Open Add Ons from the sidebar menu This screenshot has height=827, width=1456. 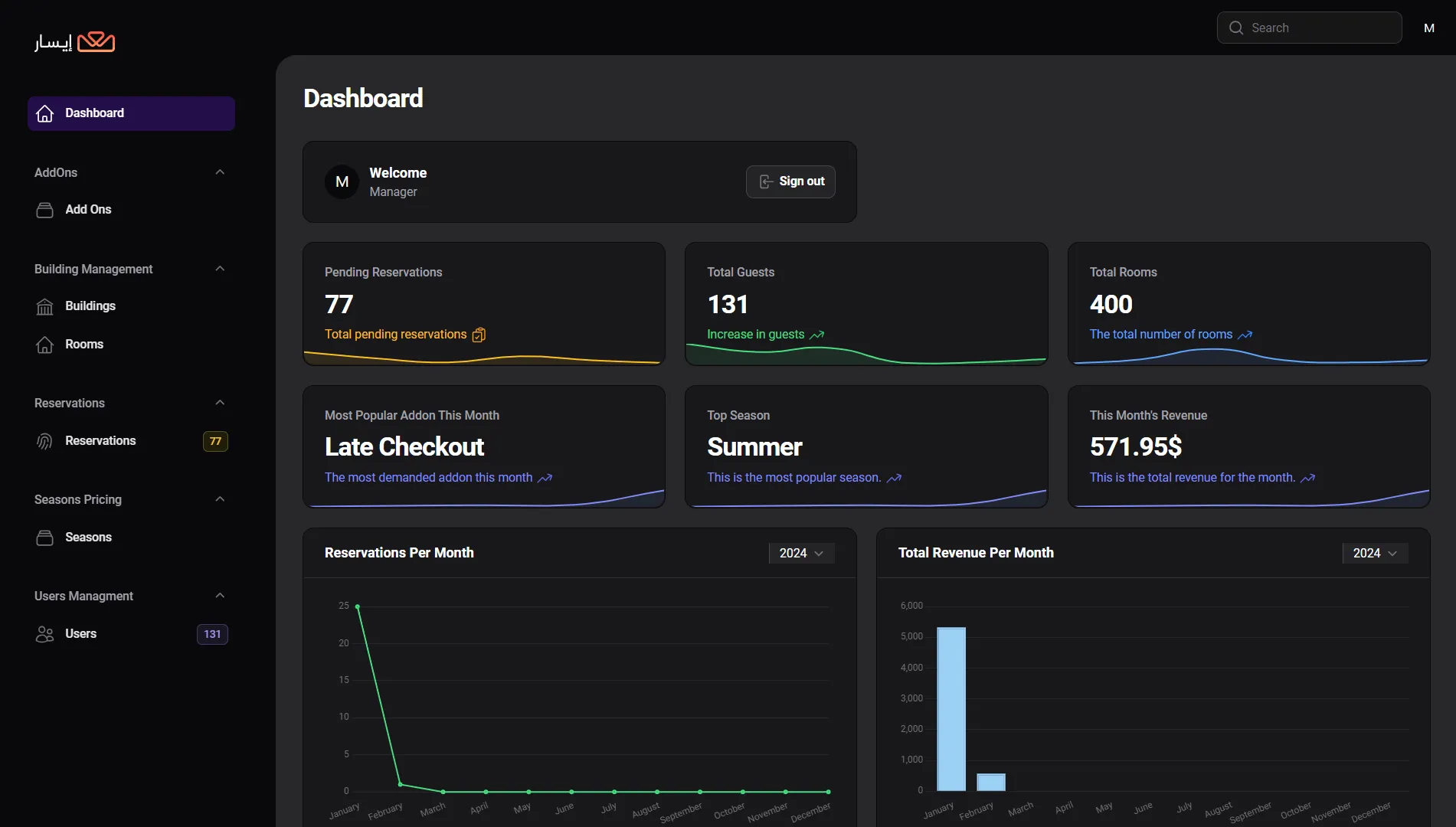tap(88, 210)
